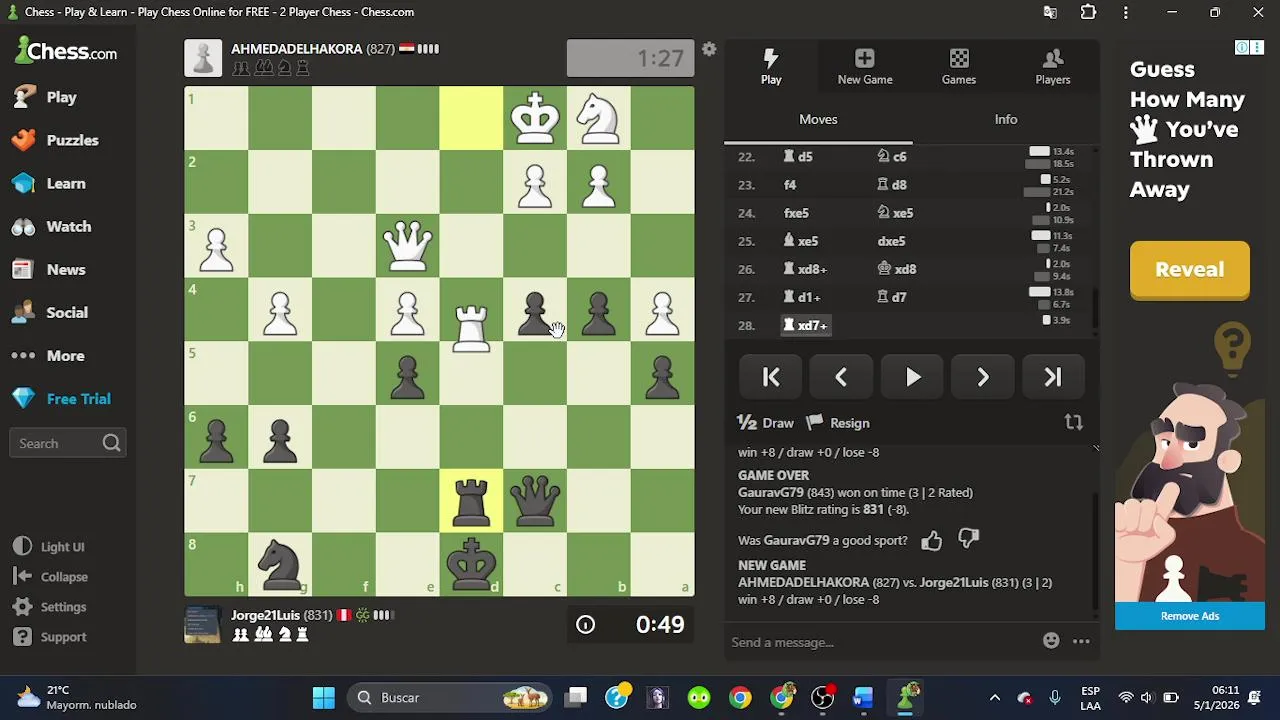1280x720 pixels.
Task: Show hidden tray icons chevron
Action: pyautogui.click(x=994, y=697)
